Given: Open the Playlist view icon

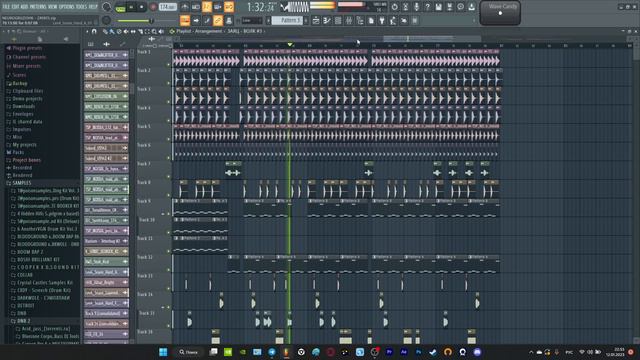Looking at the screenshot, I should [x=316, y=20].
